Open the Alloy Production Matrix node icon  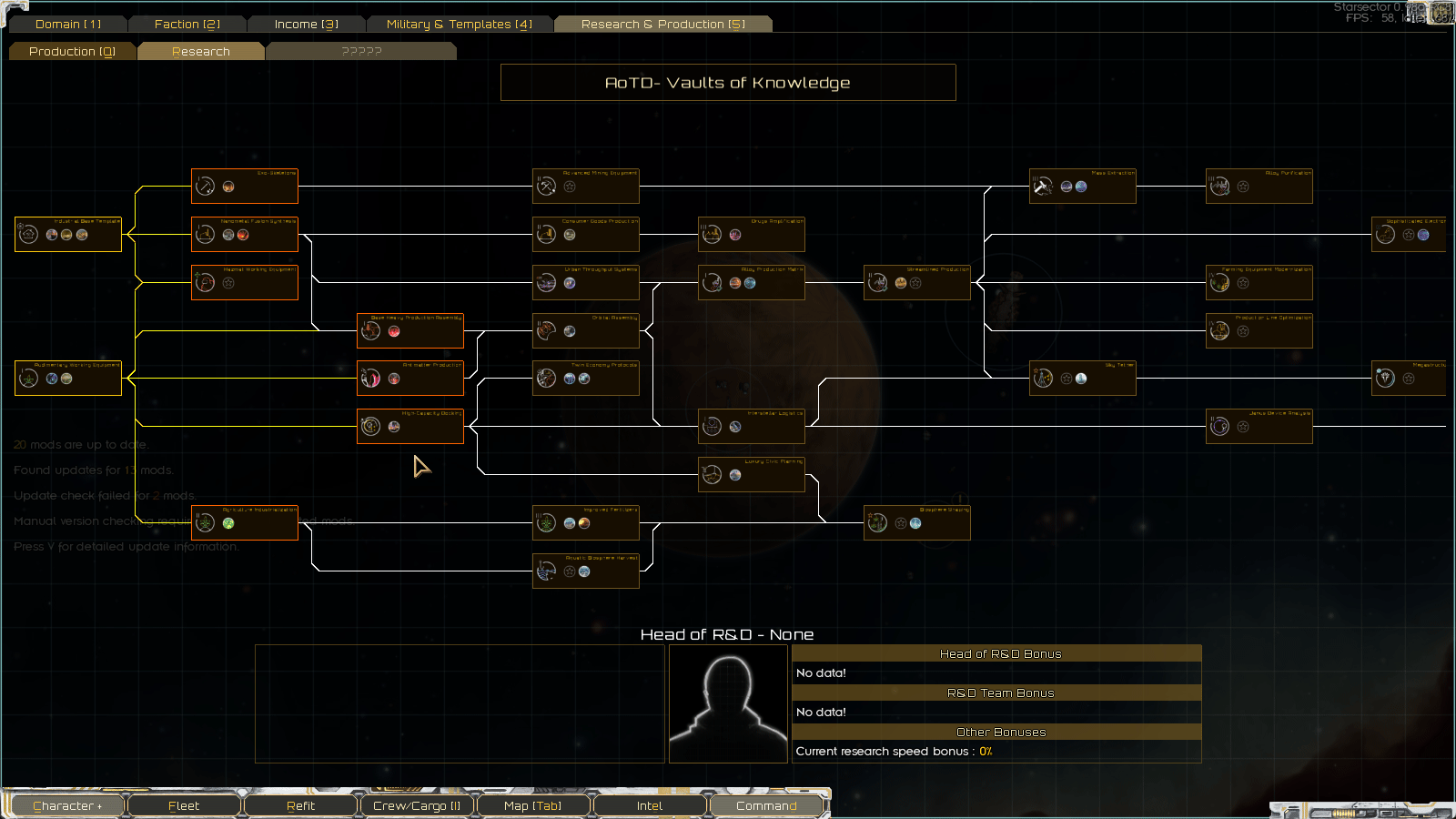[712, 283]
